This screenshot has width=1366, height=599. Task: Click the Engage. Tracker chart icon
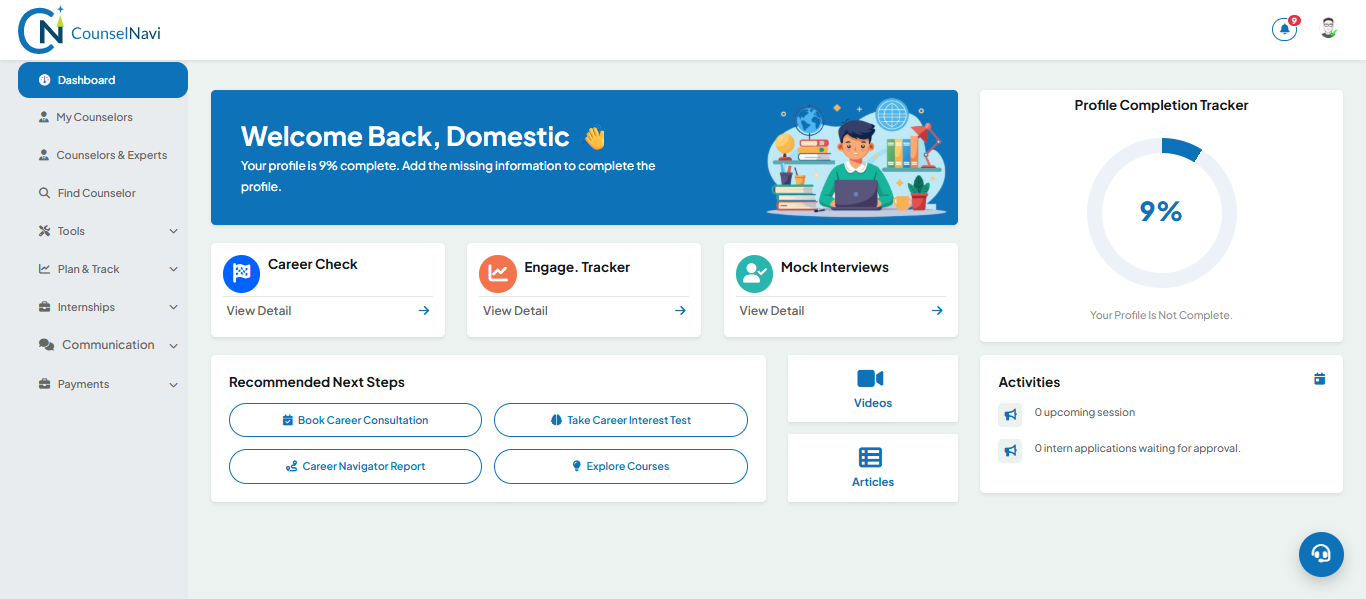click(497, 273)
